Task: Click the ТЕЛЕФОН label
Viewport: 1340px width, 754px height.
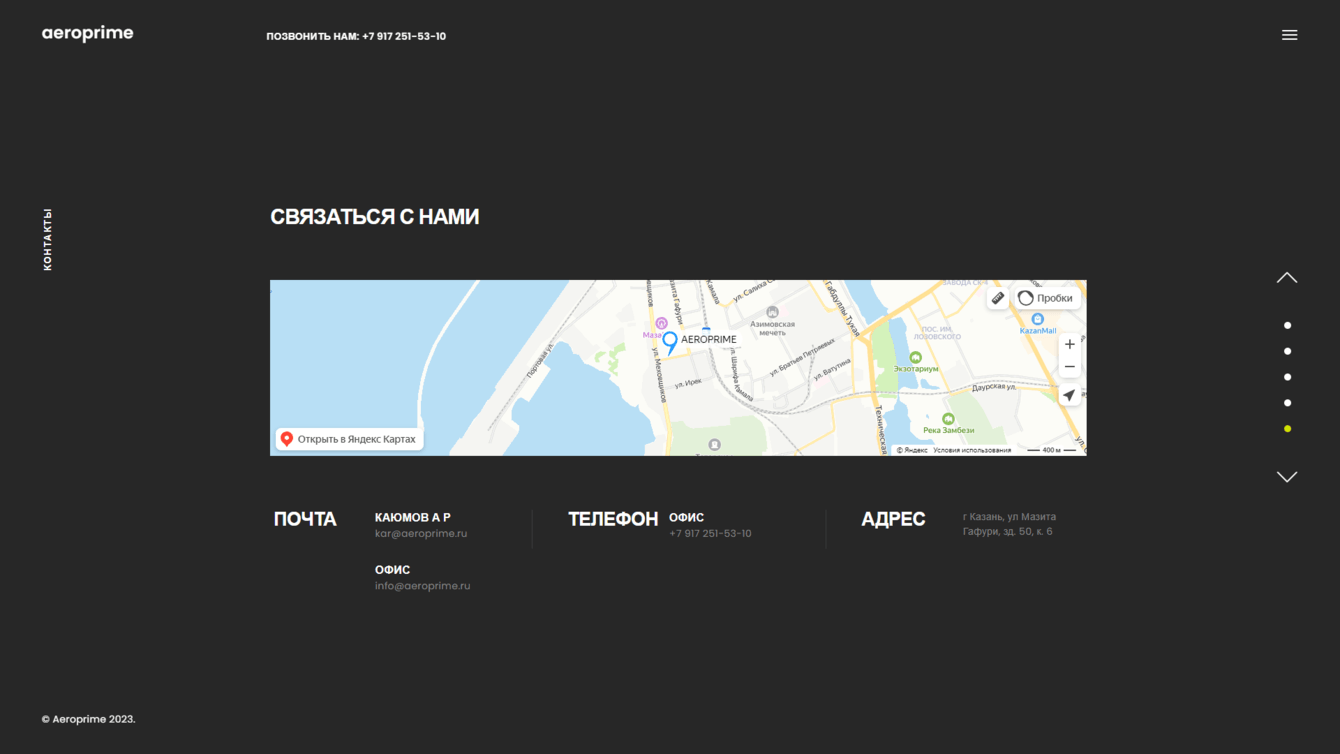Action: [x=613, y=519]
